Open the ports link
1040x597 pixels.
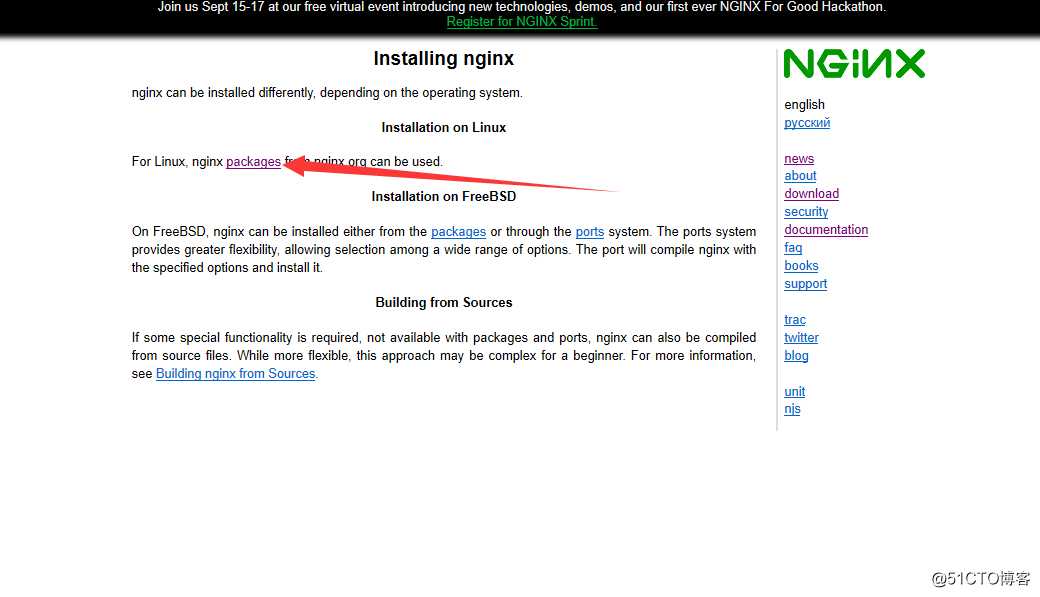point(590,232)
